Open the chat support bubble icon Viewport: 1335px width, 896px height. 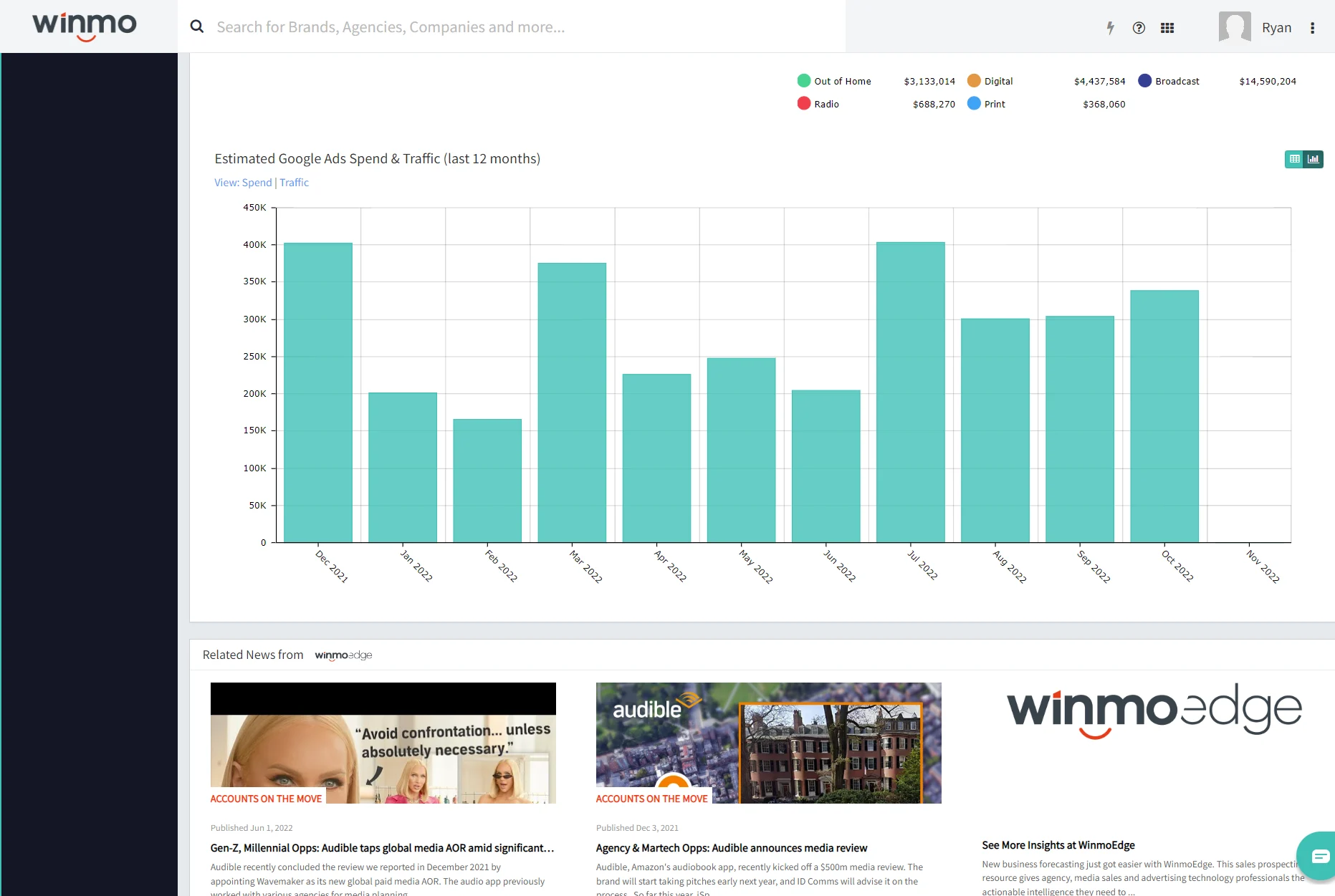1319,856
